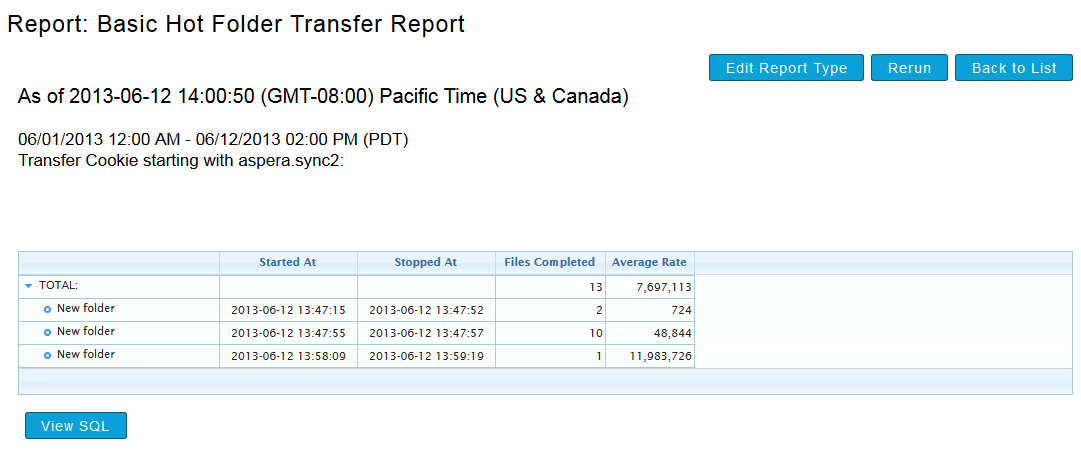Click circle icon of folder started 13:47:15
The image size is (1081, 454).
[x=47, y=309]
